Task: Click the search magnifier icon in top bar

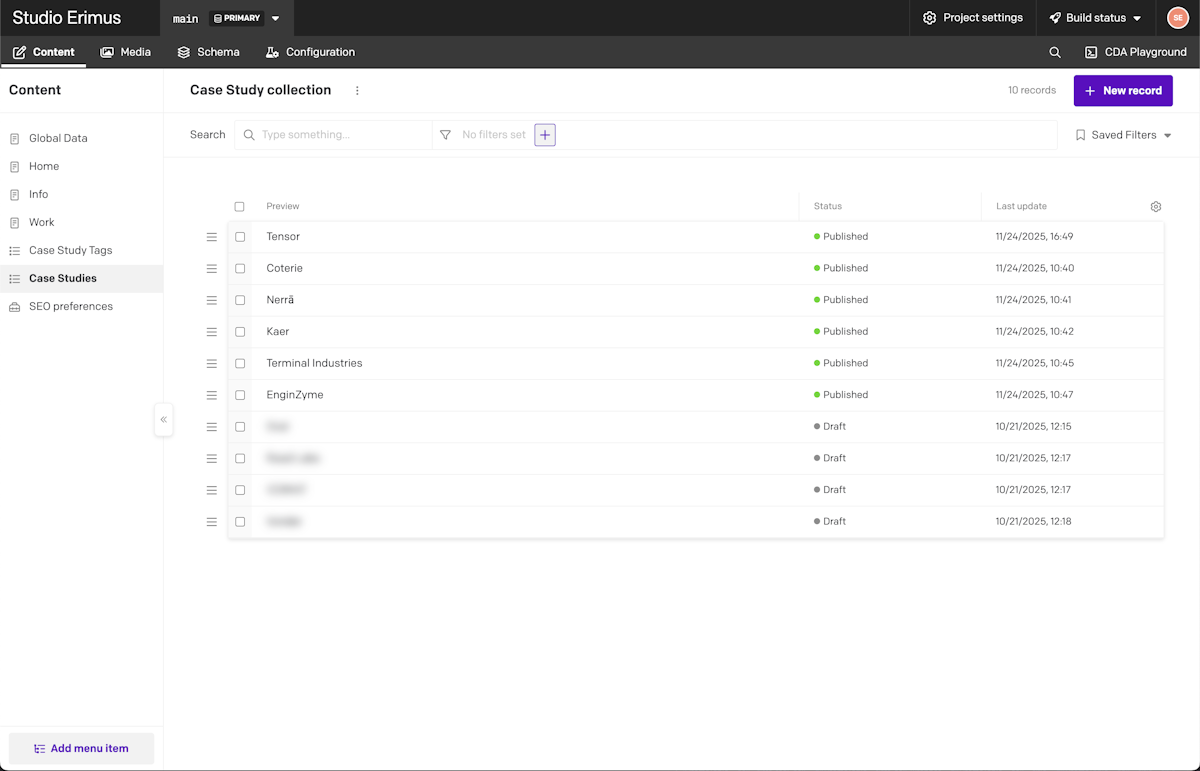Action: point(1055,52)
